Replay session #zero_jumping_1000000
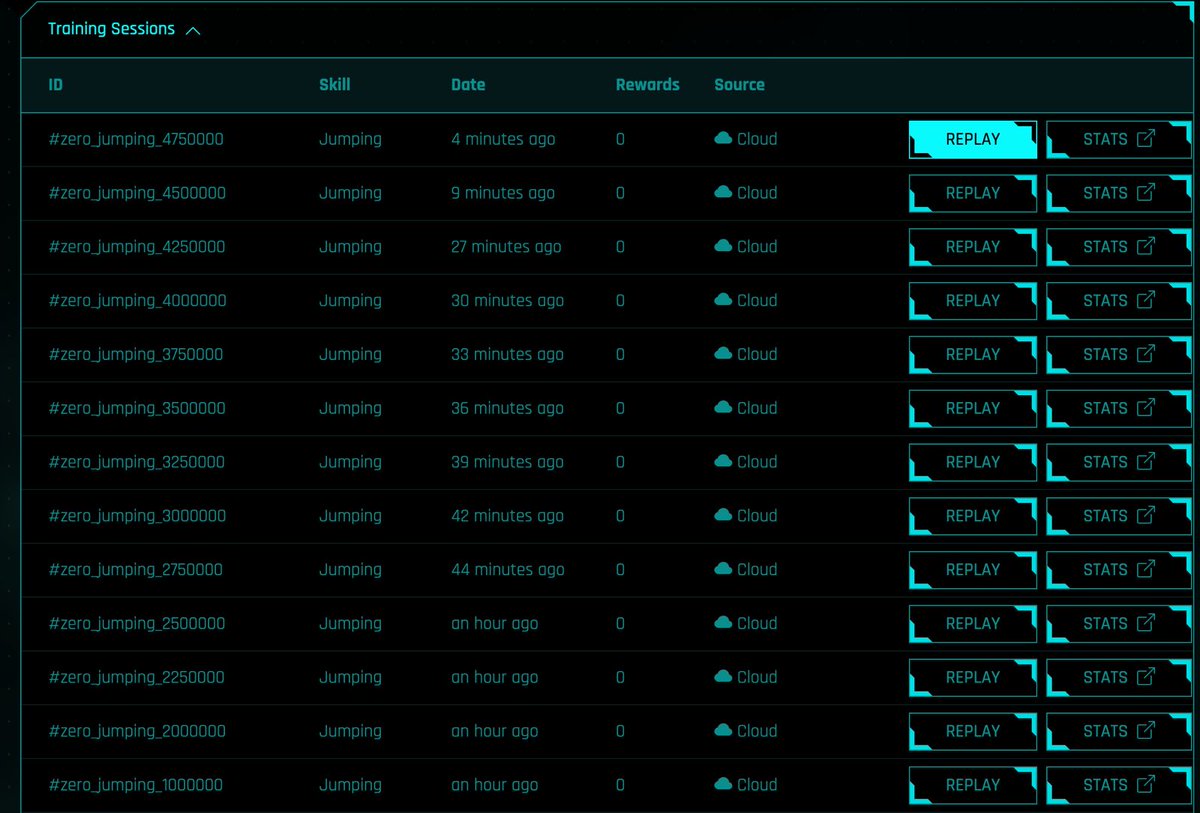 pyautogui.click(x=972, y=785)
